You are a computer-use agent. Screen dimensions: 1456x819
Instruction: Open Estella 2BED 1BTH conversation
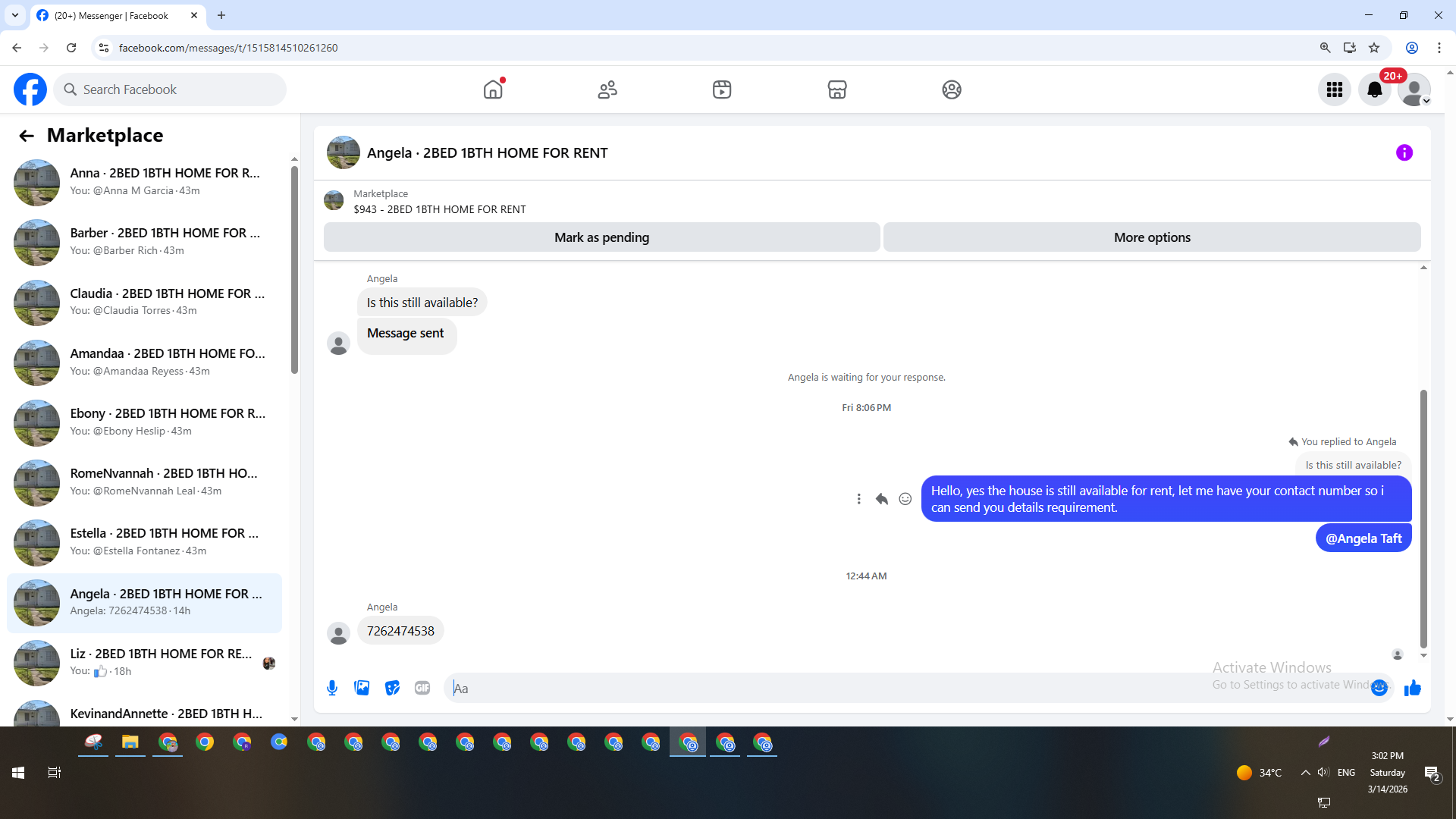point(144,542)
